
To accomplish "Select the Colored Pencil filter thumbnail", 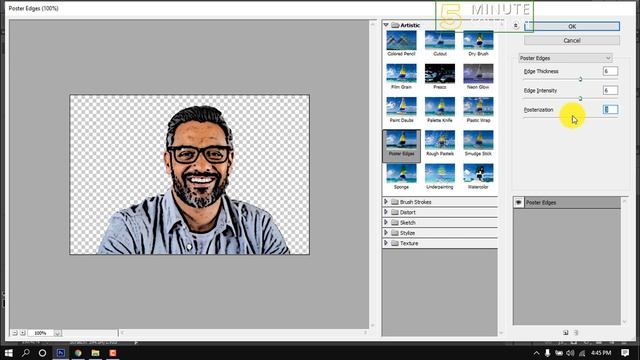I will tap(401, 40).
